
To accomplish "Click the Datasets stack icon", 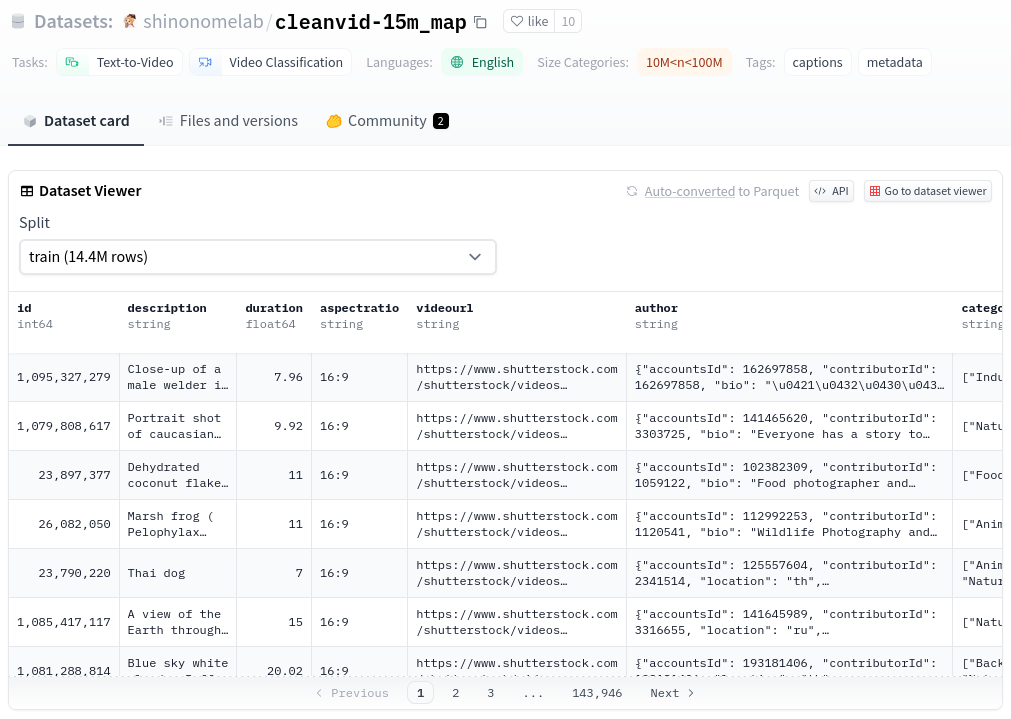I will (18, 21).
